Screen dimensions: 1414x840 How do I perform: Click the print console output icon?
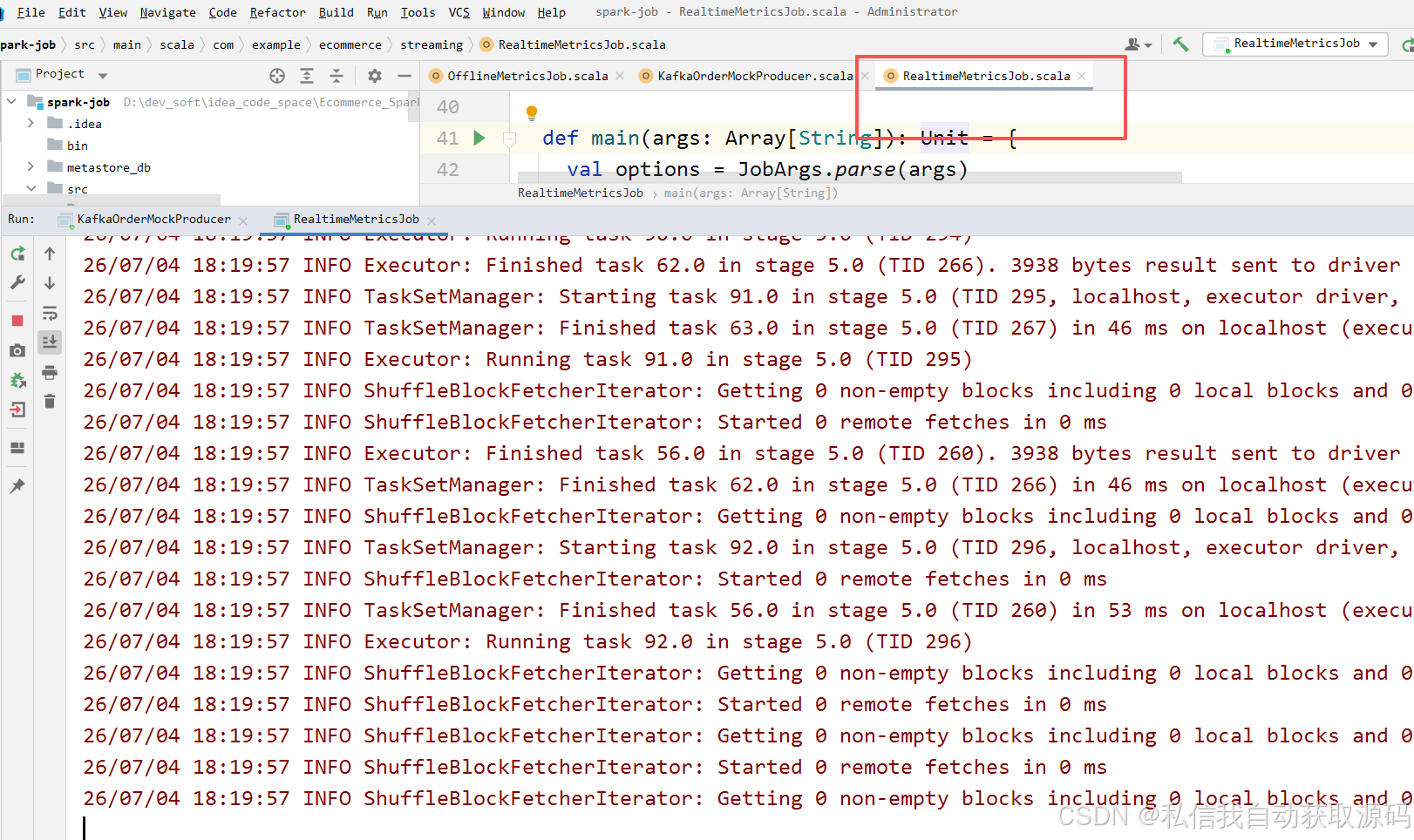click(50, 372)
